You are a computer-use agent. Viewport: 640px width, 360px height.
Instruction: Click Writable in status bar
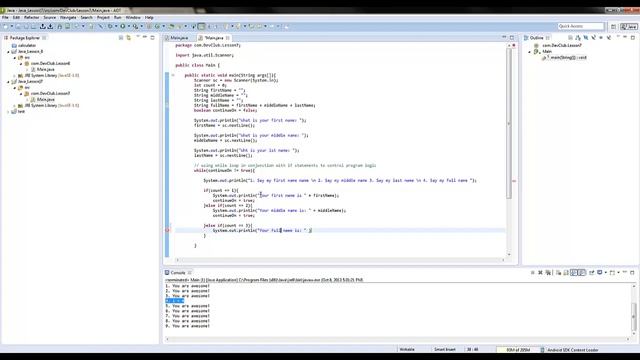tap(407, 350)
